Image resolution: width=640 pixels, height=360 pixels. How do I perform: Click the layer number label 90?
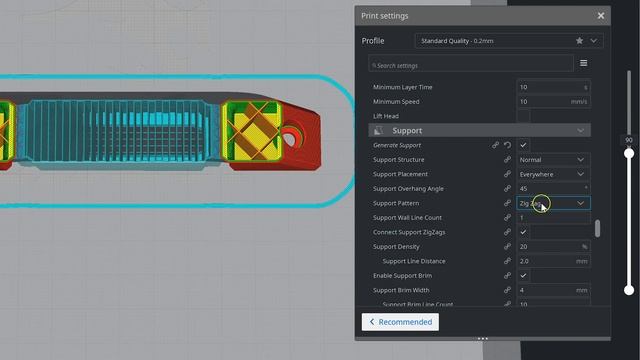coord(629,140)
